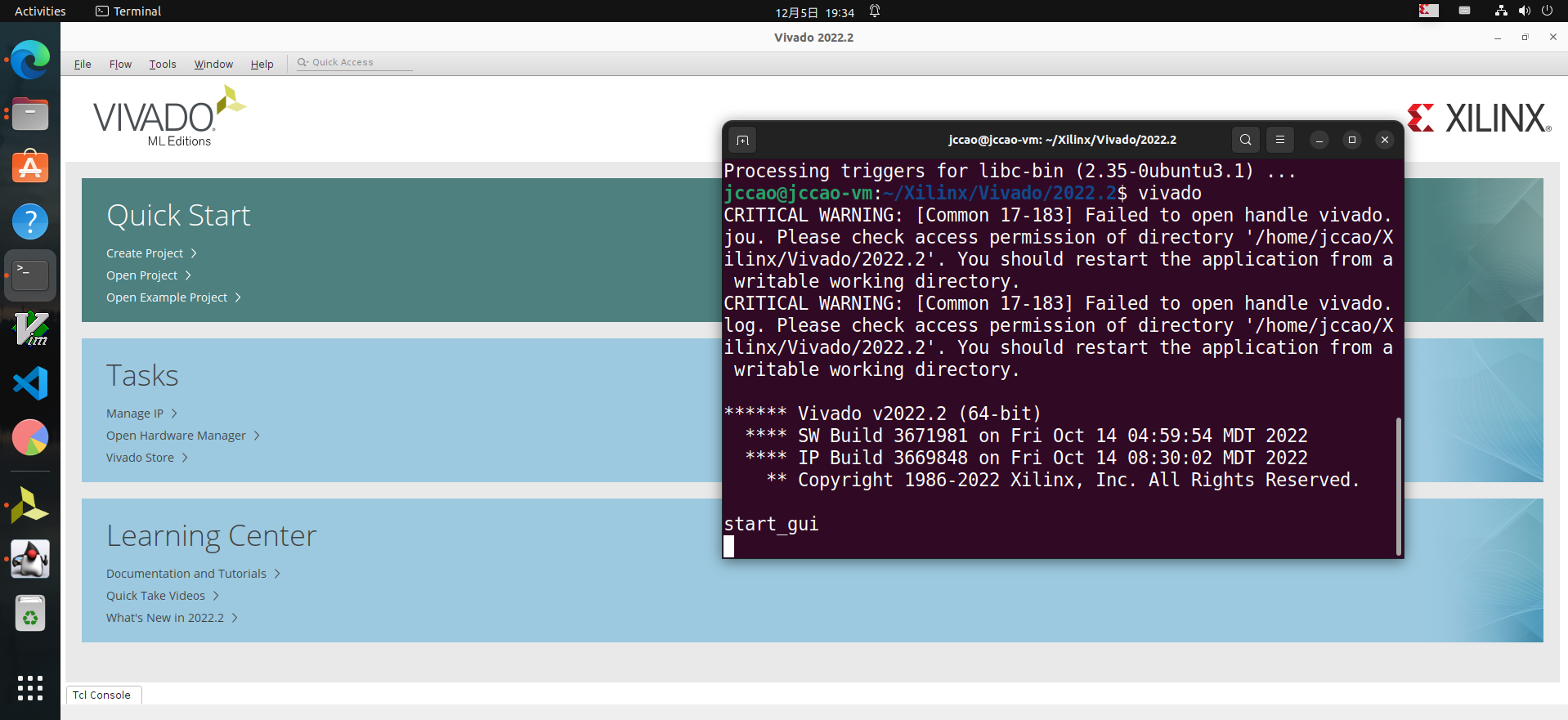Click the XILINX logo
The image size is (1568, 720).
[1479, 119]
